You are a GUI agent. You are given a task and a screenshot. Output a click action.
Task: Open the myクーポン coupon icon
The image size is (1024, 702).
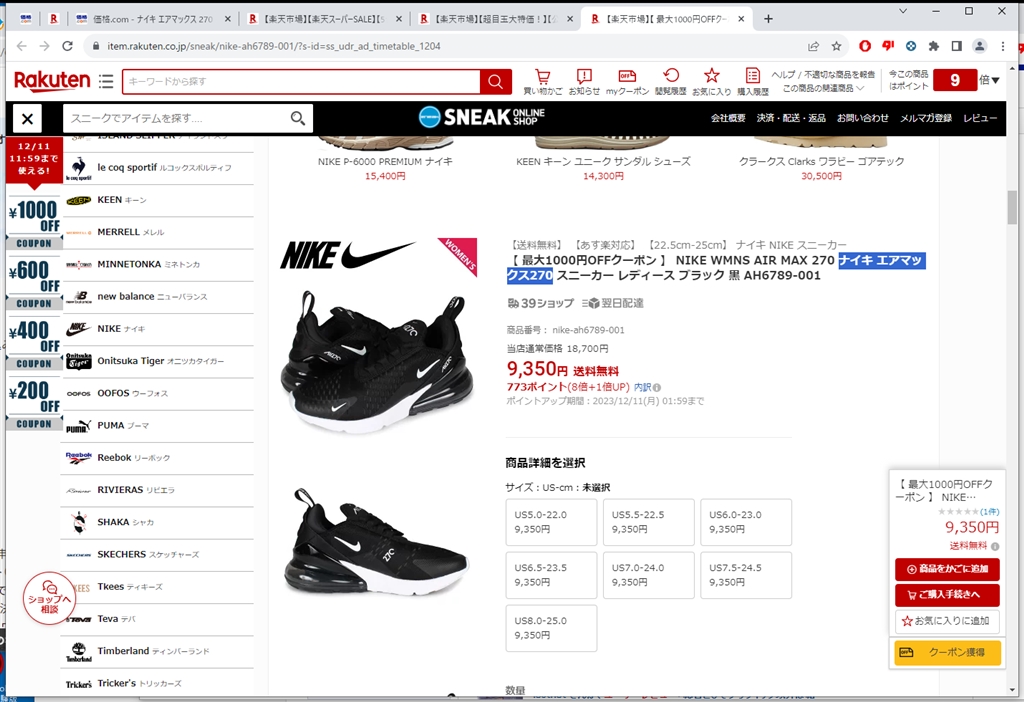click(627, 82)
